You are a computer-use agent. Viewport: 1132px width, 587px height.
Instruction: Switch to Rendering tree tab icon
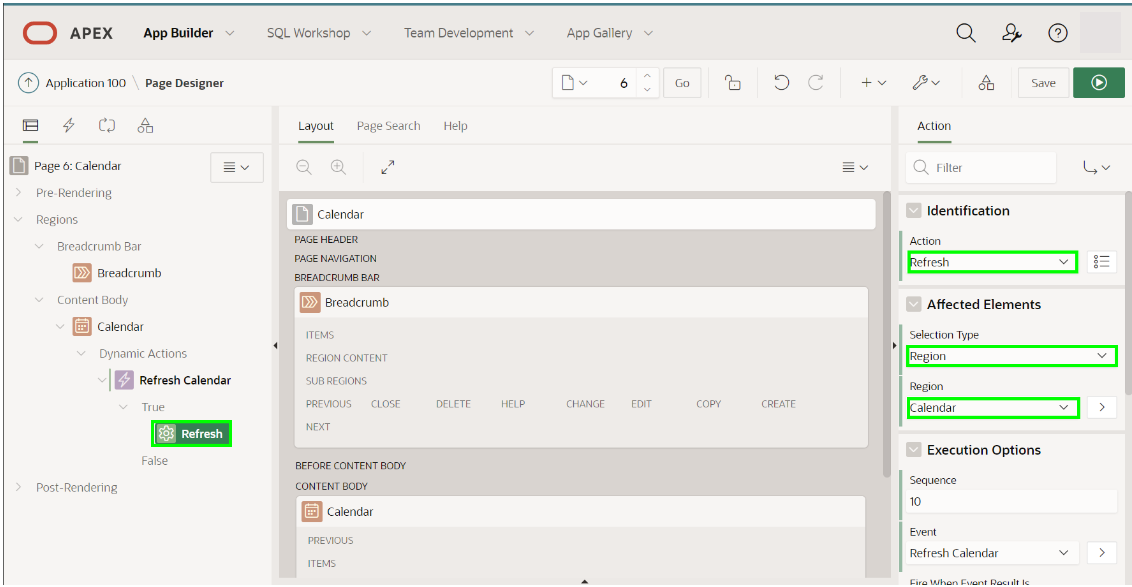pos(30,126)
